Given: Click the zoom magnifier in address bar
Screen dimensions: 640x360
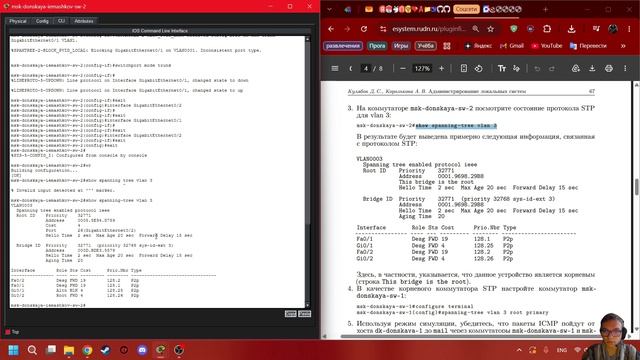Looking at the screenshot, I should click(476, 29).
